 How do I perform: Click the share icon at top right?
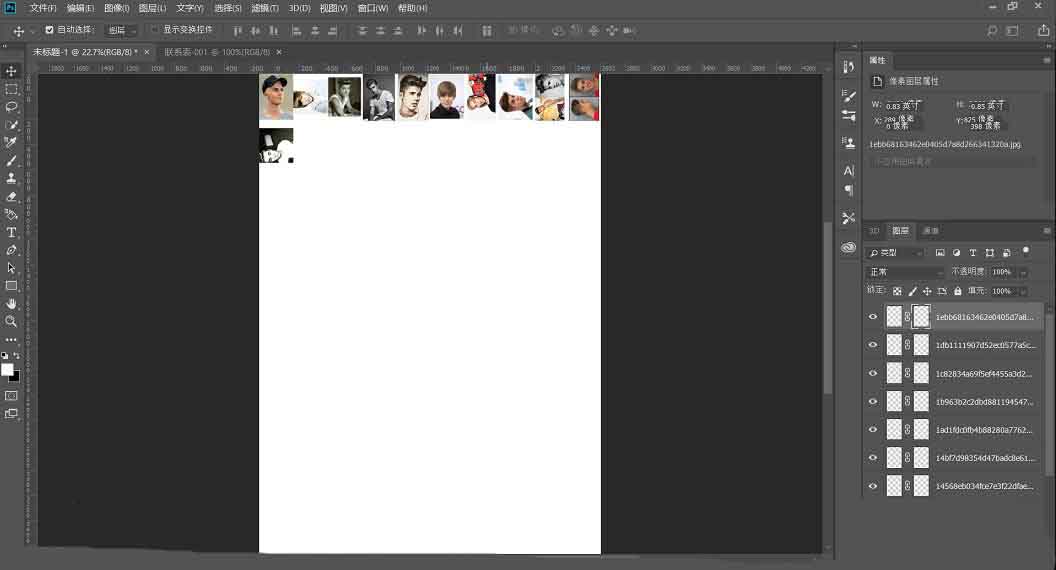tap(1043, 30)
